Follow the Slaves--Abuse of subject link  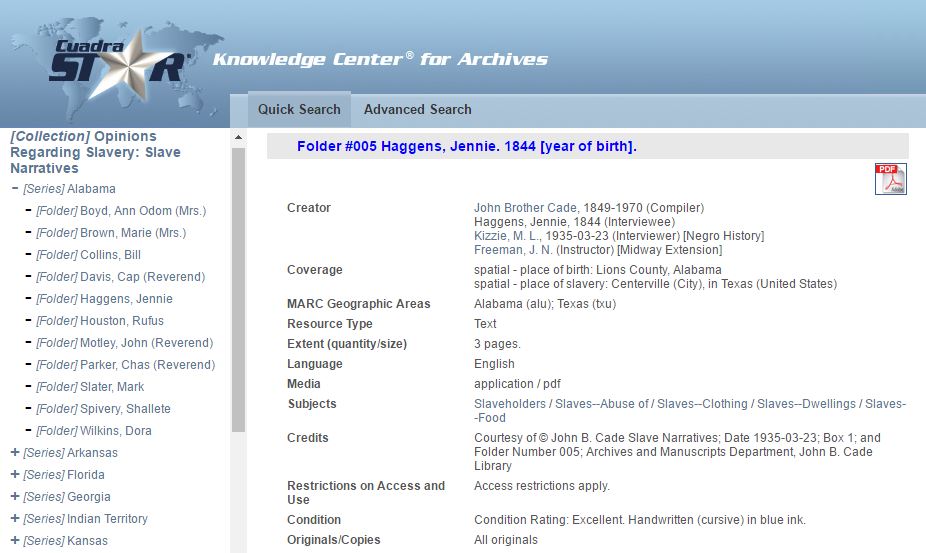tap(602, 404)
